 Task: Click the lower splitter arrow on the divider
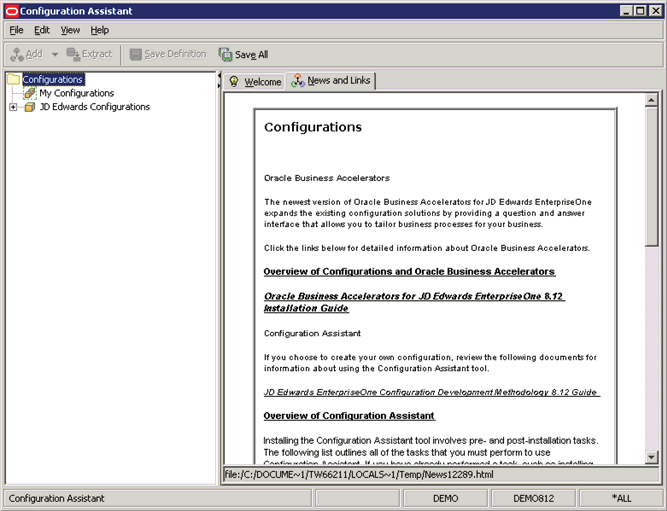(x=219, y=86)
